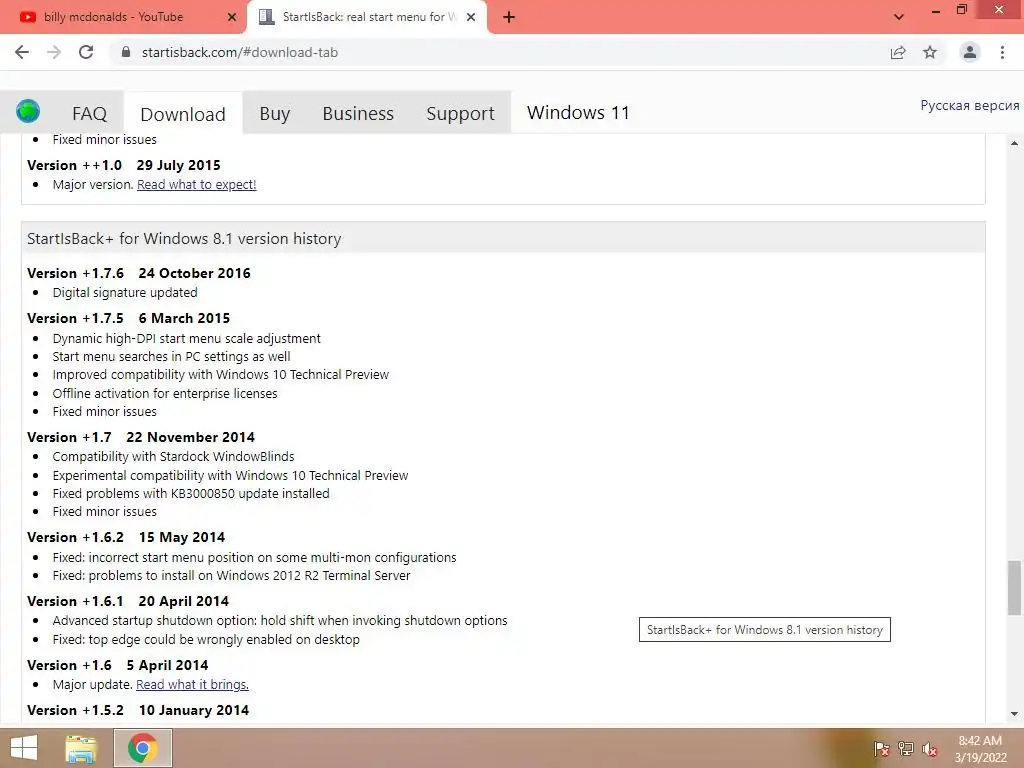This screenshot has width=1024, height=768.
Task: Open the Windows Start button
Action: 24,748
